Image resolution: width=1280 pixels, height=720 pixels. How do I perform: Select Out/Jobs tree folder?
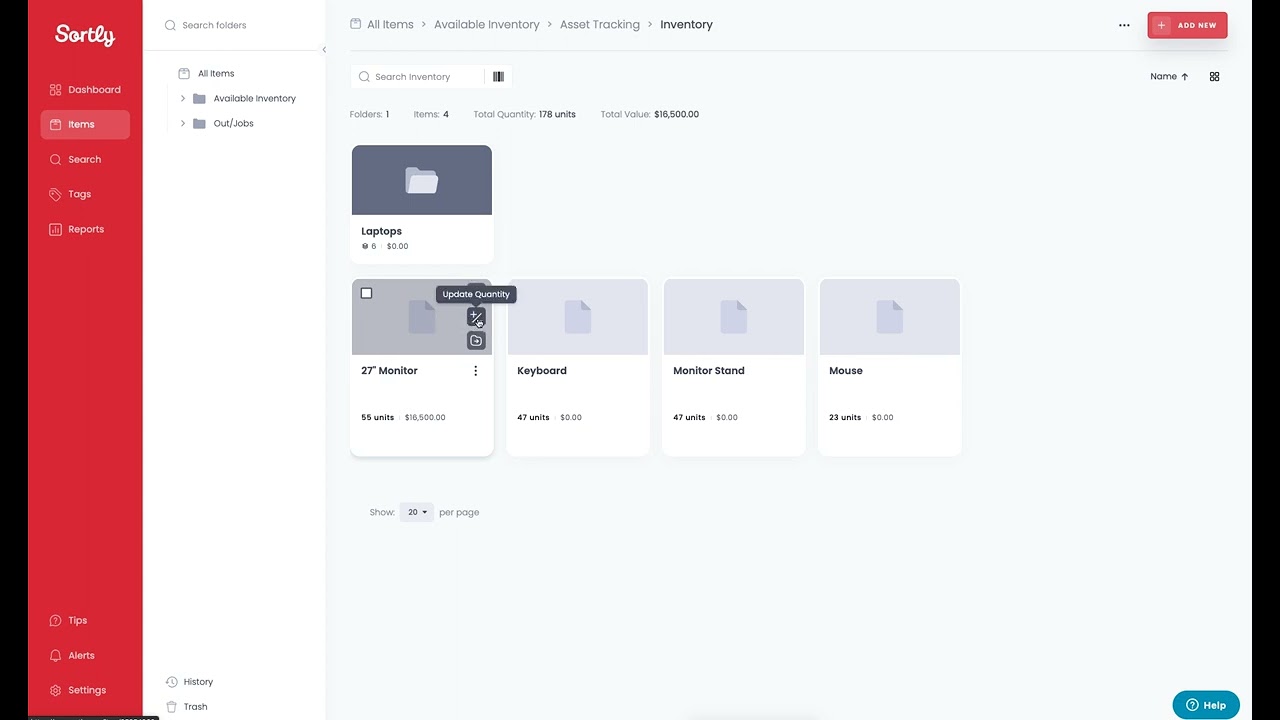pos(233,123)
